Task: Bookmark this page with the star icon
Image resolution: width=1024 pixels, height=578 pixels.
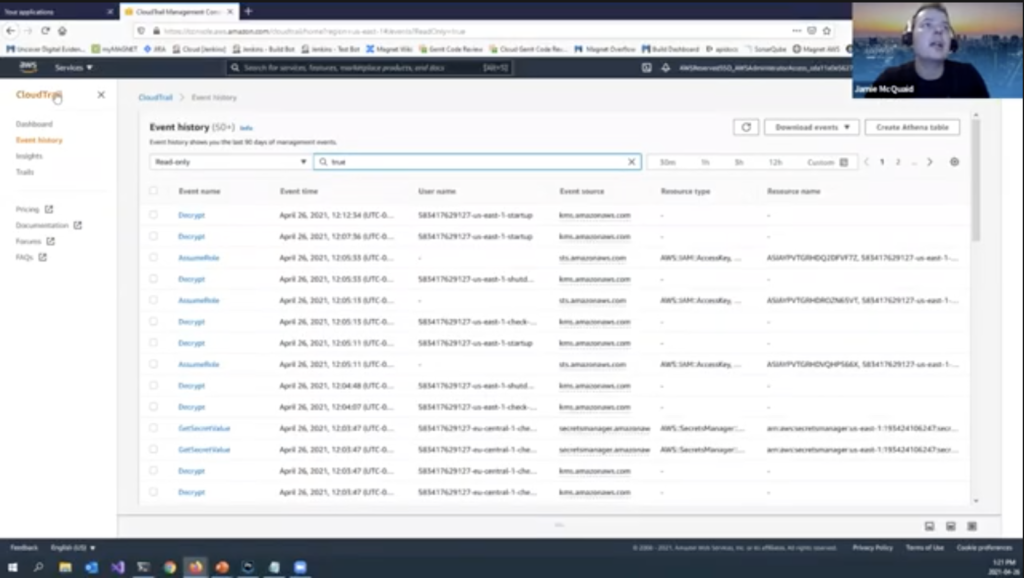Action: (x=827, y=31)
